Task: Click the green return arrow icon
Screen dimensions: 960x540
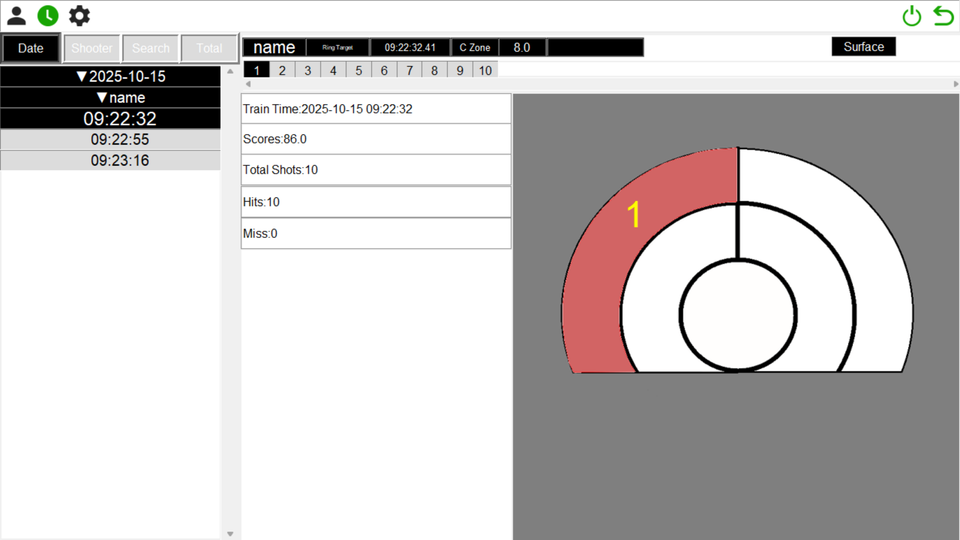Action: click(x=943, y=15)
